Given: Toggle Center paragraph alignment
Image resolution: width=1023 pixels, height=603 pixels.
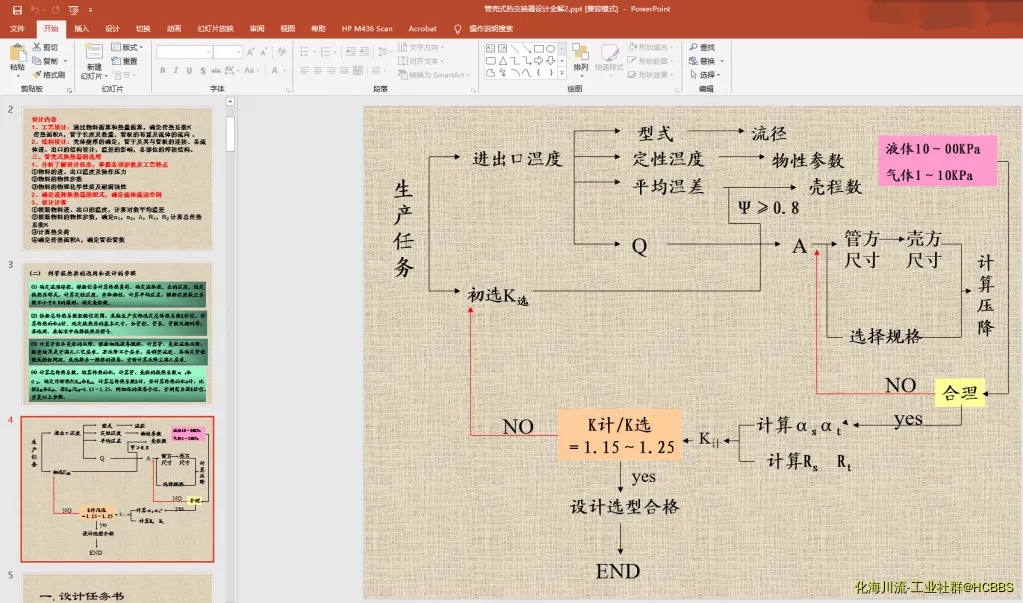Looking at the screenshot, I should (318, 70).
